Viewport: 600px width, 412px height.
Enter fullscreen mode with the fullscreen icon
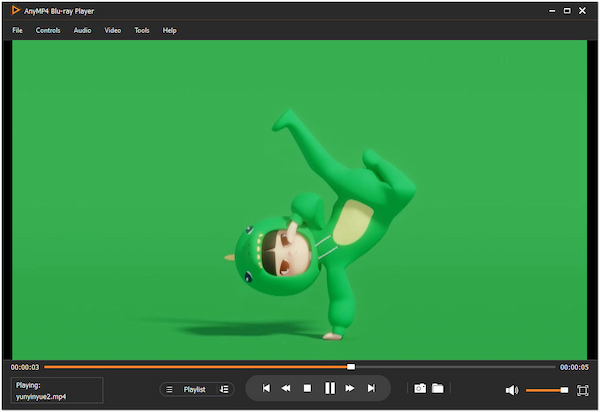tap(583, 390)
